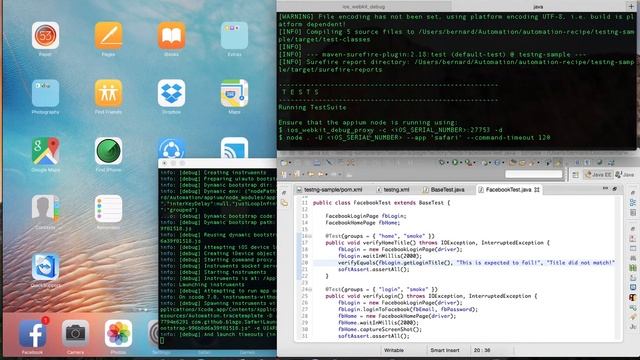
Task: Click the 'public class FacebookTest' declaration line
Action: (381, 203)
